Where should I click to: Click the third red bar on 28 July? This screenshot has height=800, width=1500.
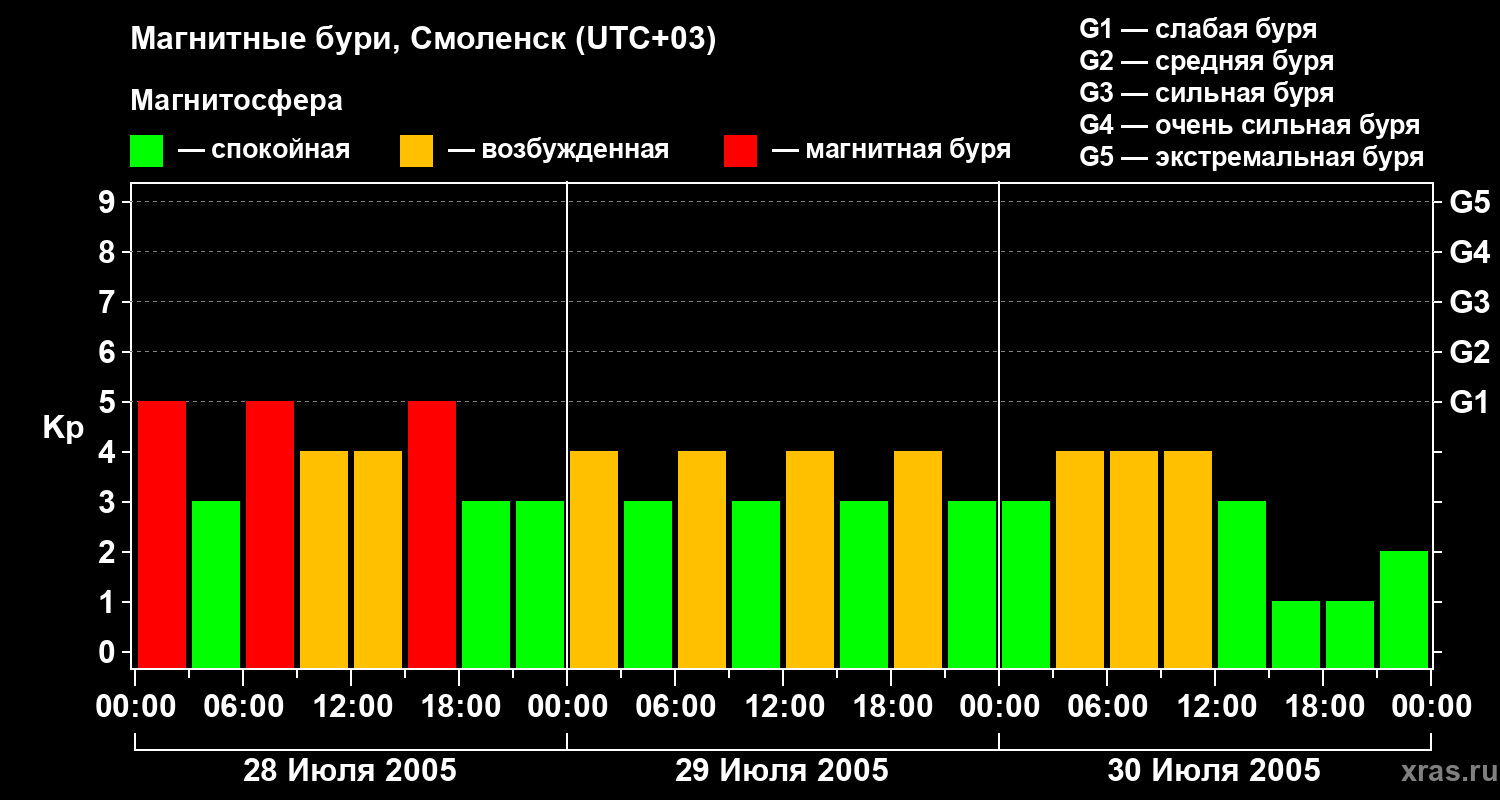[x=432, y=534]
